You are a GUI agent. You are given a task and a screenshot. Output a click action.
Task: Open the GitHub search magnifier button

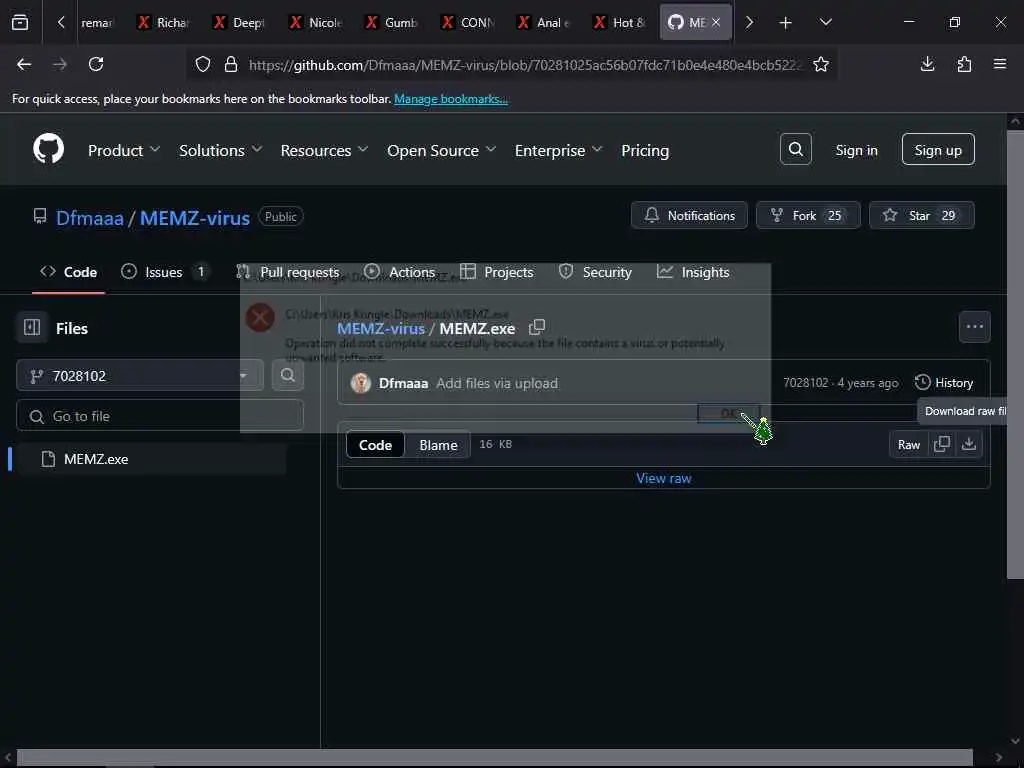point(795,150)
